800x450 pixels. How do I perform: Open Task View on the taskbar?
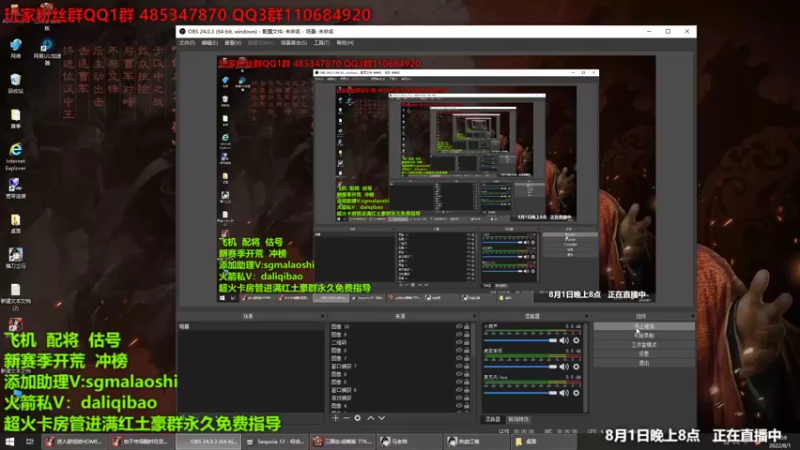pyautogui.click(x=30, y=441)
